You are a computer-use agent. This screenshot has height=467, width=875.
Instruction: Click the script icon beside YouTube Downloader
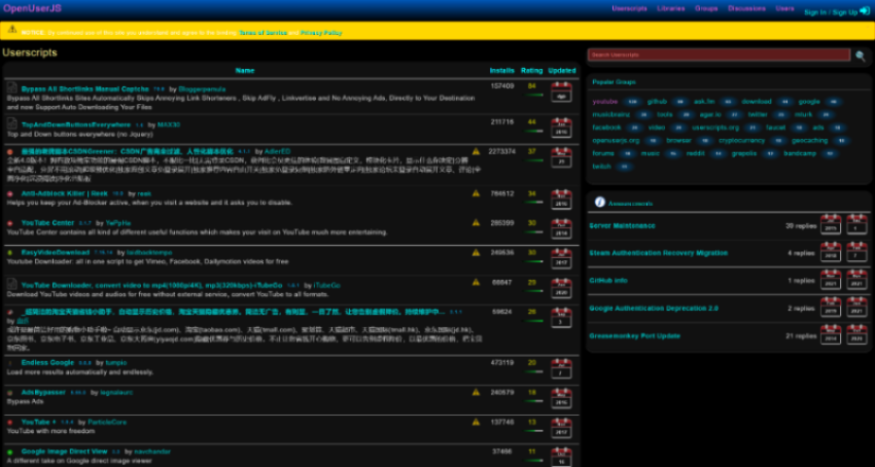click(12, 284)
